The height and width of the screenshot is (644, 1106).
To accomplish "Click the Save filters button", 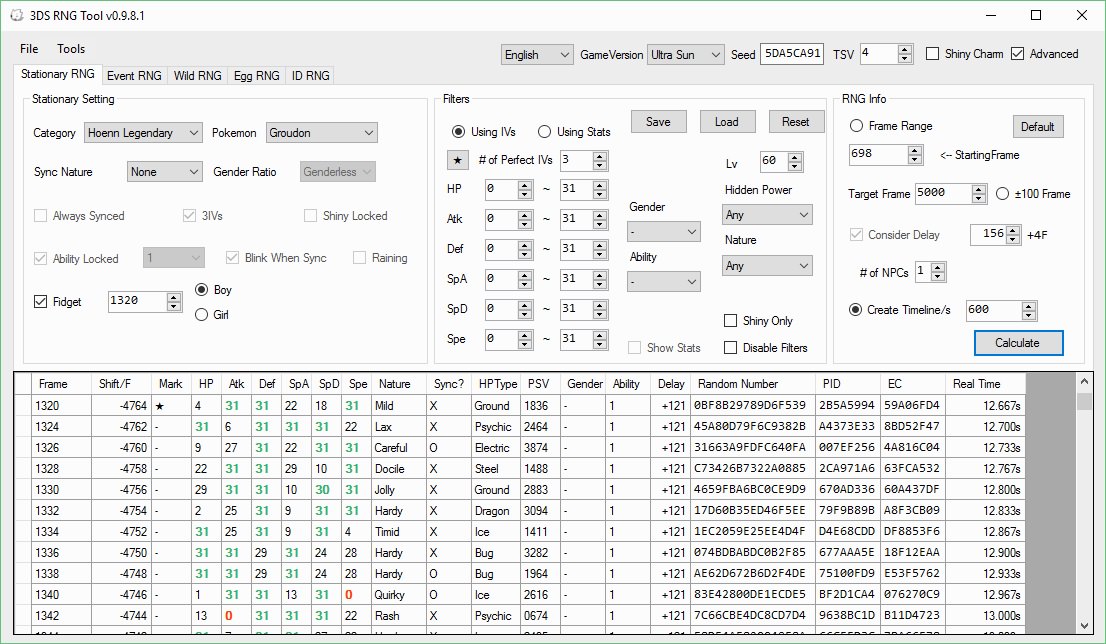I will pos(658,121).
